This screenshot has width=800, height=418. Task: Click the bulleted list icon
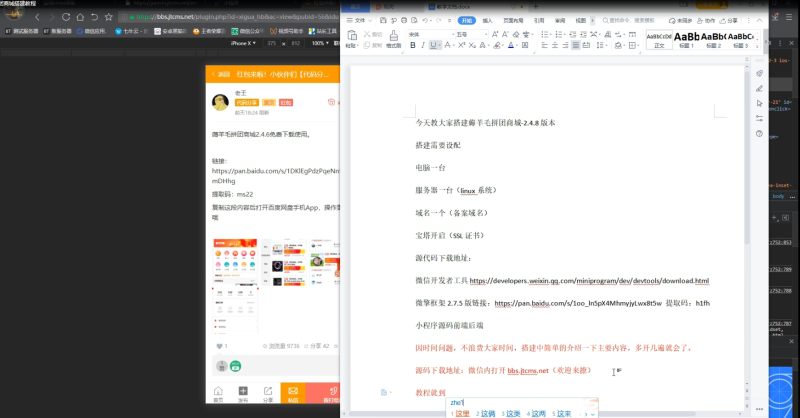click(x=545, y=34)
